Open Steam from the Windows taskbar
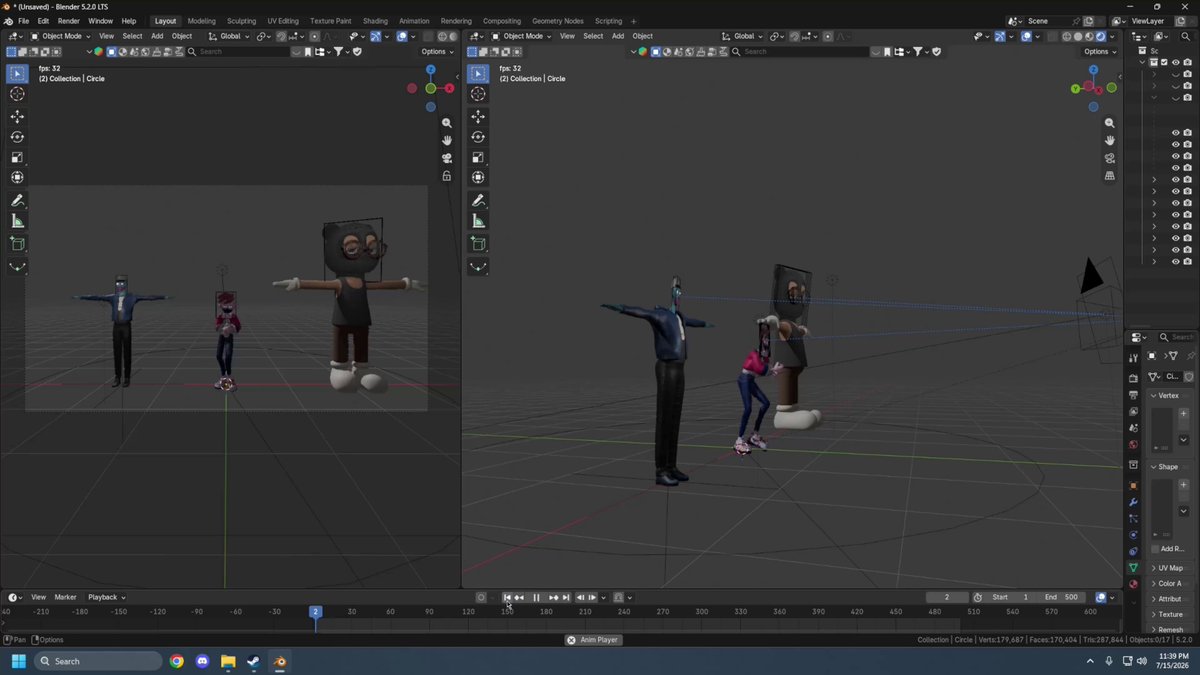 [254, 661]
